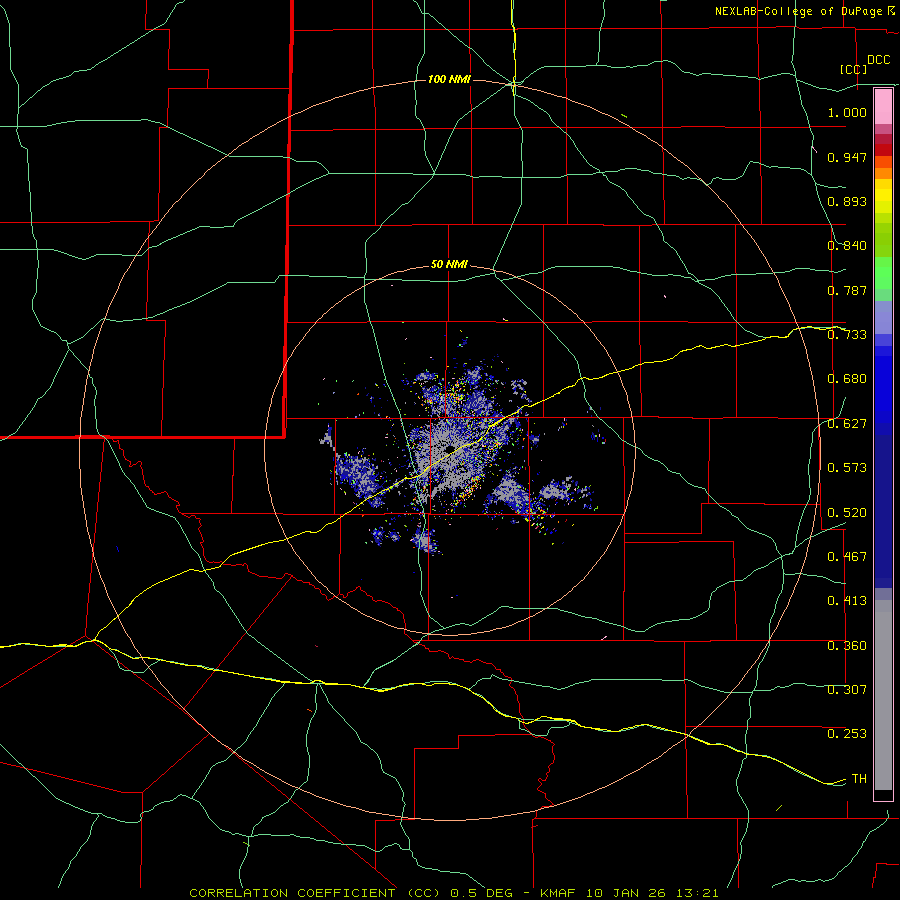Select the 0.307 legend value
The height and width of the screenshot is (900, 900).
847,690
